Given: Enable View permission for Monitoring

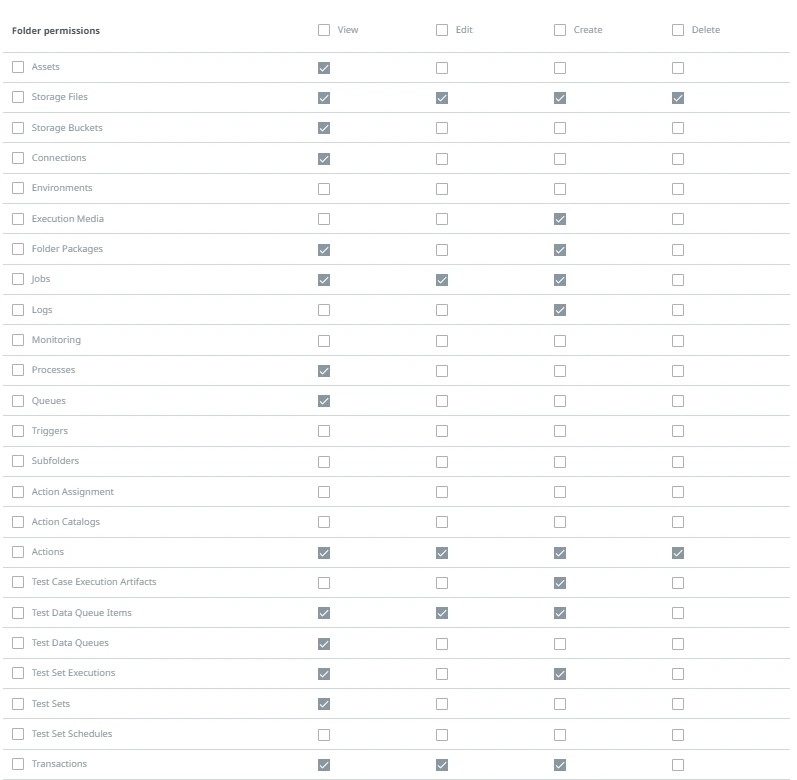Looking at the screenshot, I should 324,340.
